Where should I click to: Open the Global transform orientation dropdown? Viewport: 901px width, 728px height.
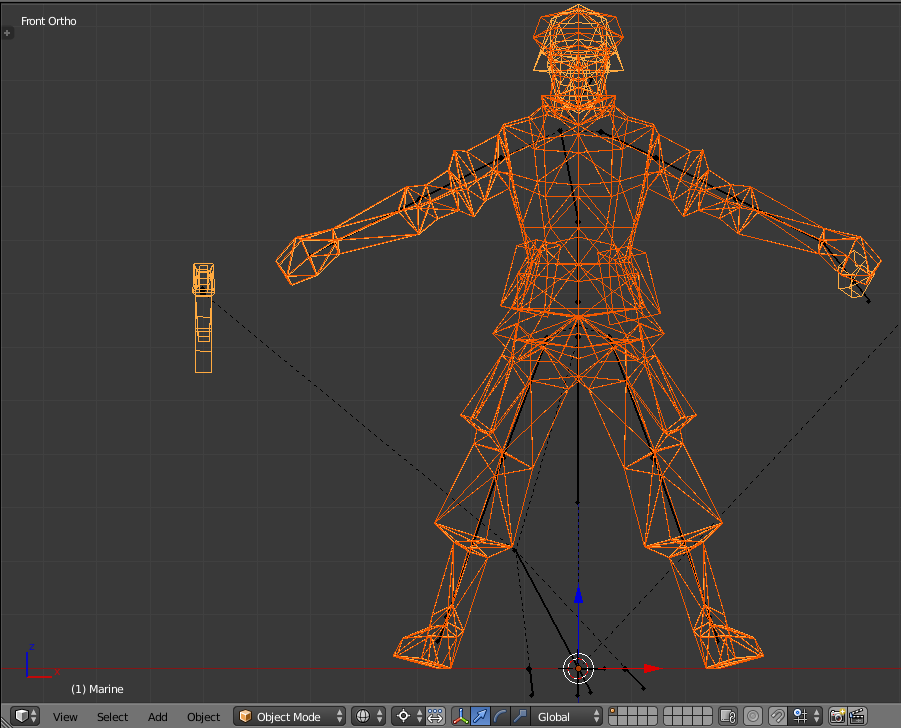565,717
